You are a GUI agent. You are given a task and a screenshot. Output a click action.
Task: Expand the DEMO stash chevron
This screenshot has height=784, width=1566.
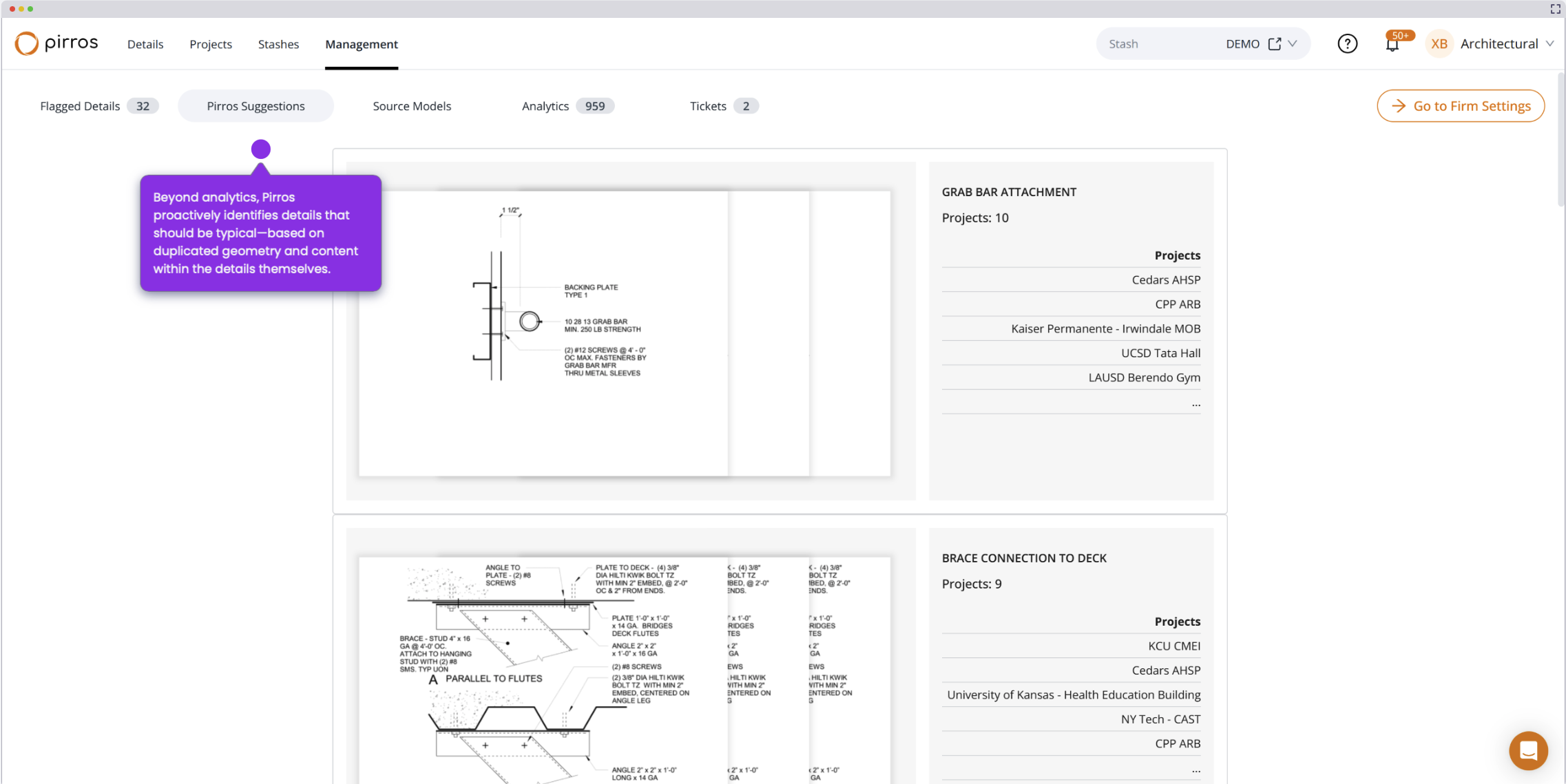point(1293,44)
